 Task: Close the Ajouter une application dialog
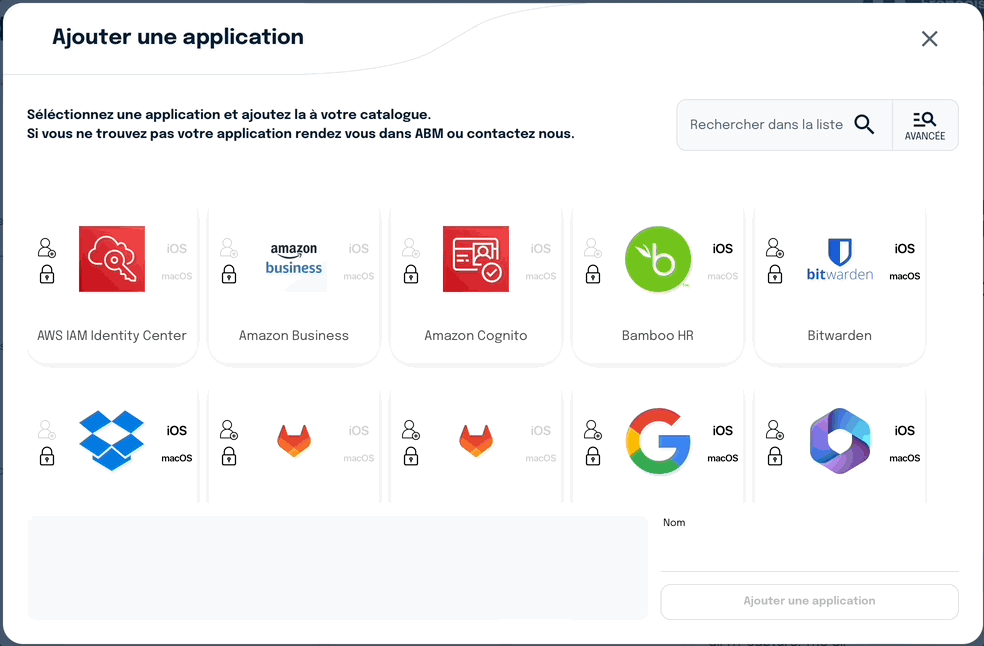pos(929,39)
